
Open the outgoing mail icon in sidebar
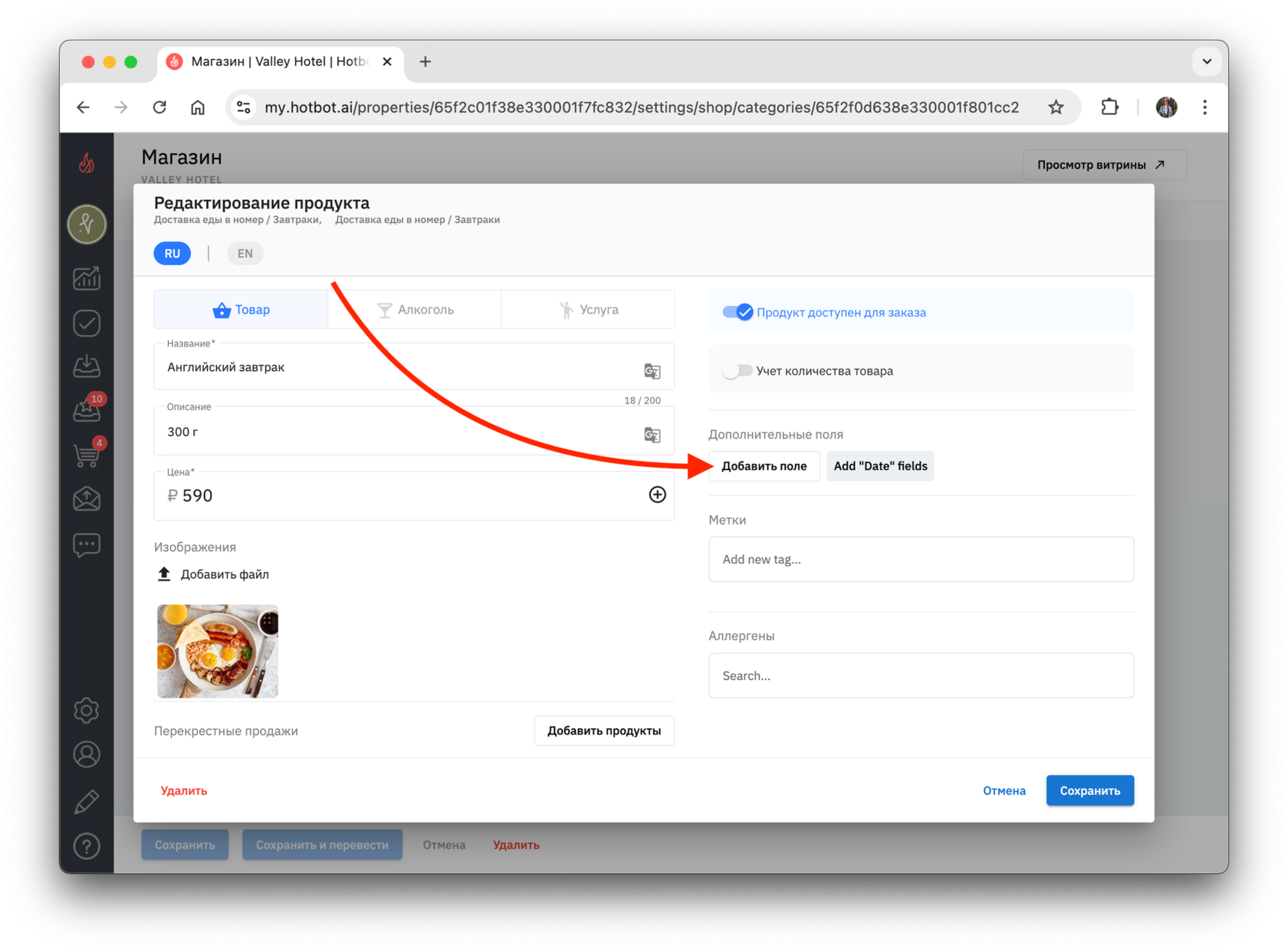tap(87, 499)
